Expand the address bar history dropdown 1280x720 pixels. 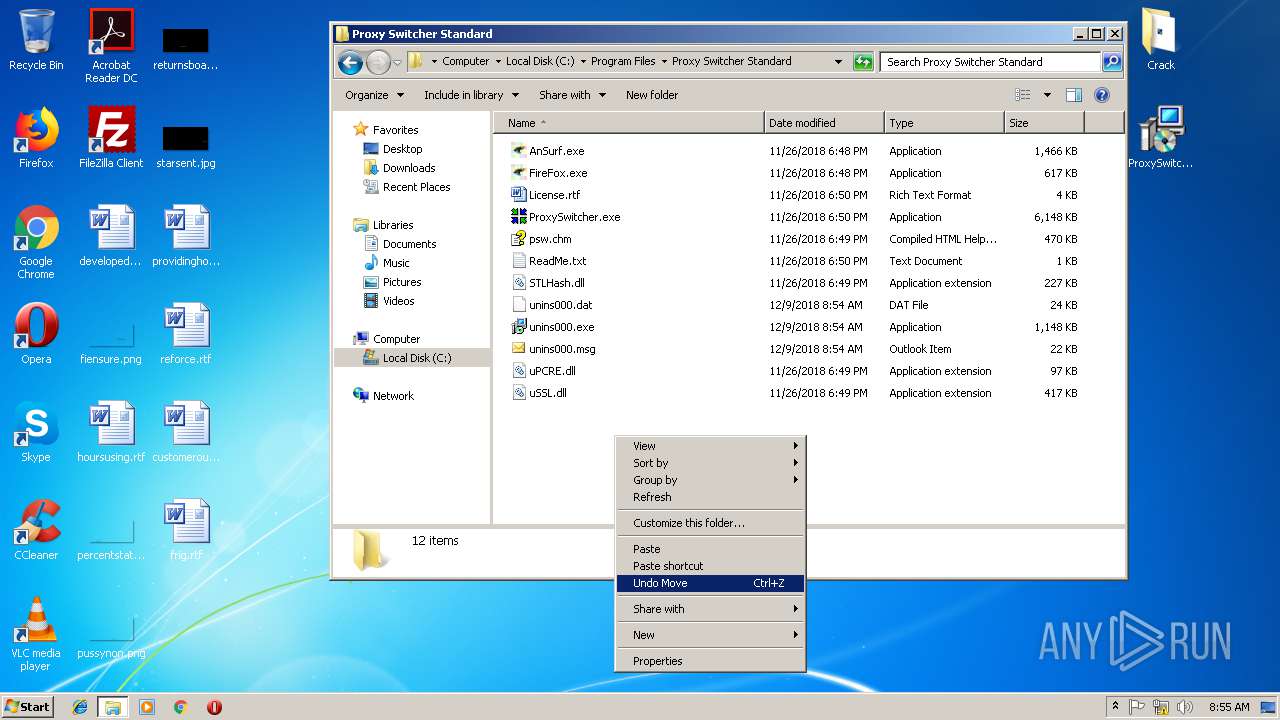tap(838, 62)
